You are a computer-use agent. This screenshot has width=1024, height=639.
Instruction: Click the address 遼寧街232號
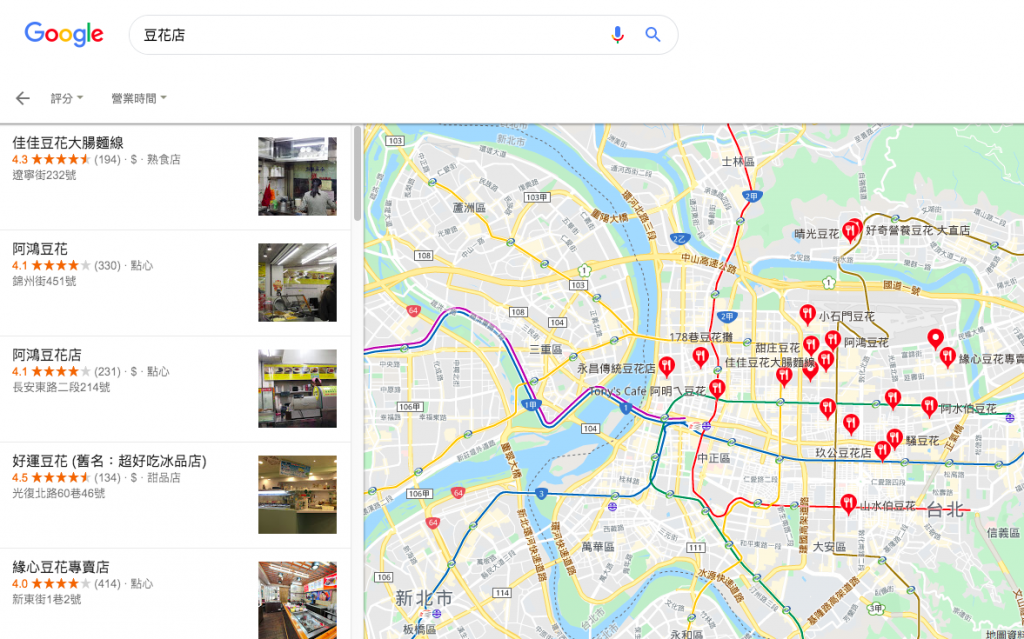point(44,175)
